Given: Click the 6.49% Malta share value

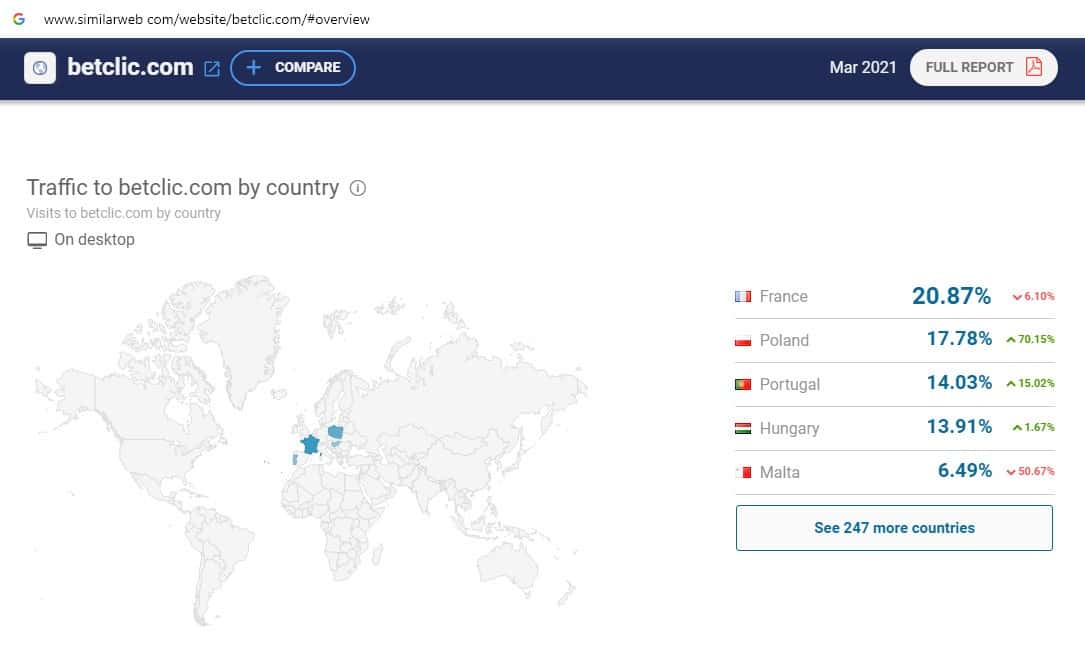Looking at the screenshot, I should 965,471.
